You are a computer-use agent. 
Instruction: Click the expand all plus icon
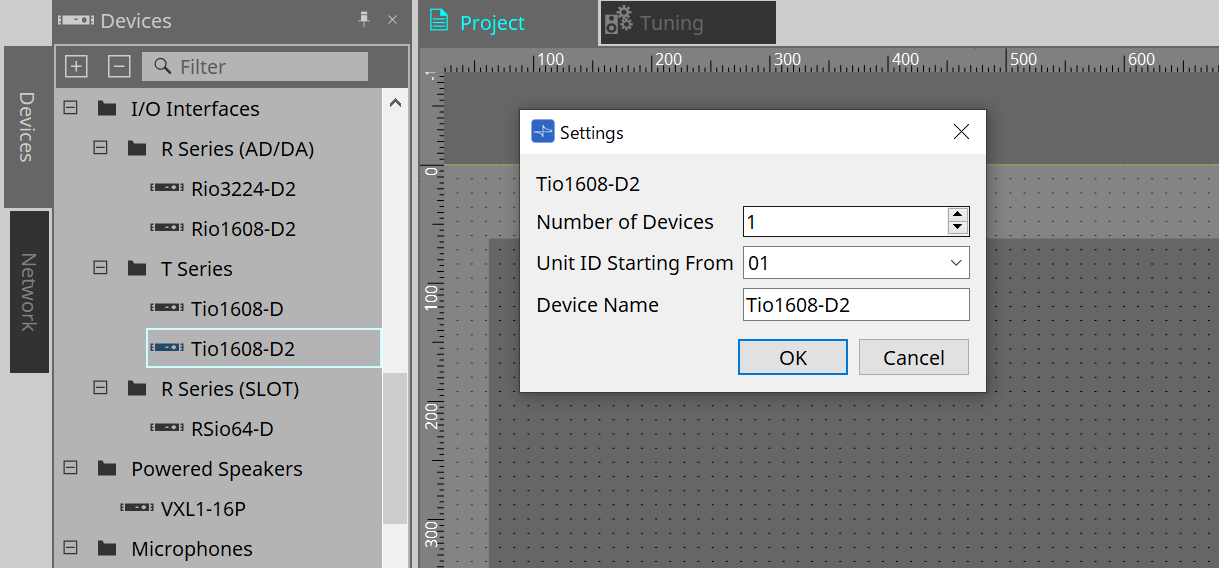click(x=76, y=67)
